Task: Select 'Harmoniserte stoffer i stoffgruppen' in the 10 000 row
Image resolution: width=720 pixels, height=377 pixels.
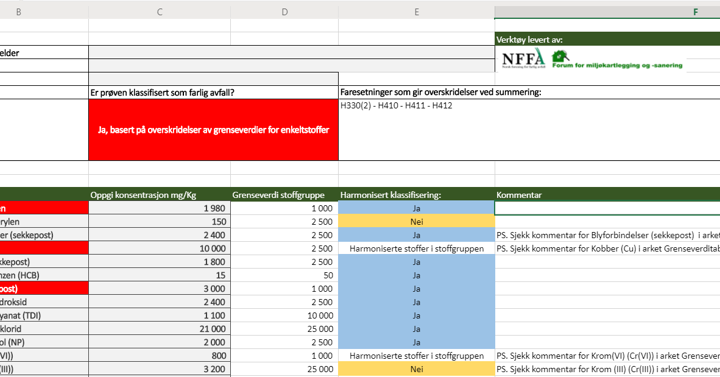Action: 416,248
